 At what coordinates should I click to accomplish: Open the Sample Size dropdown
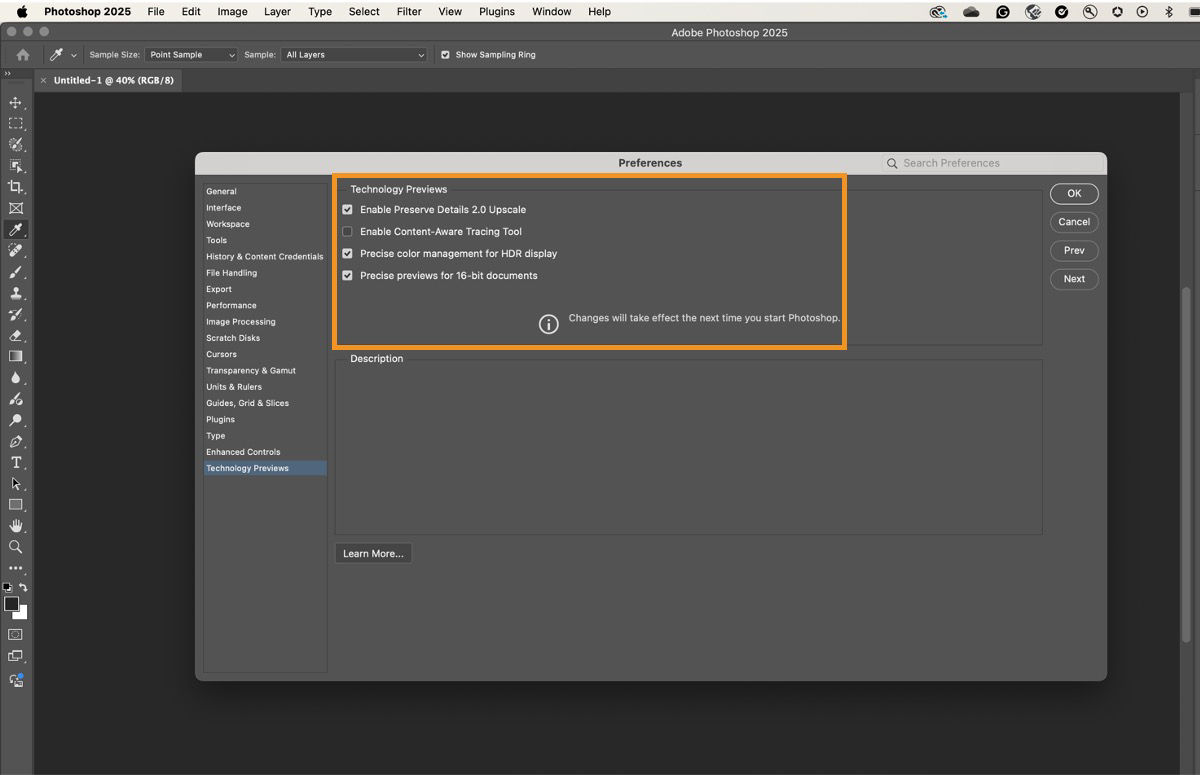190,55
